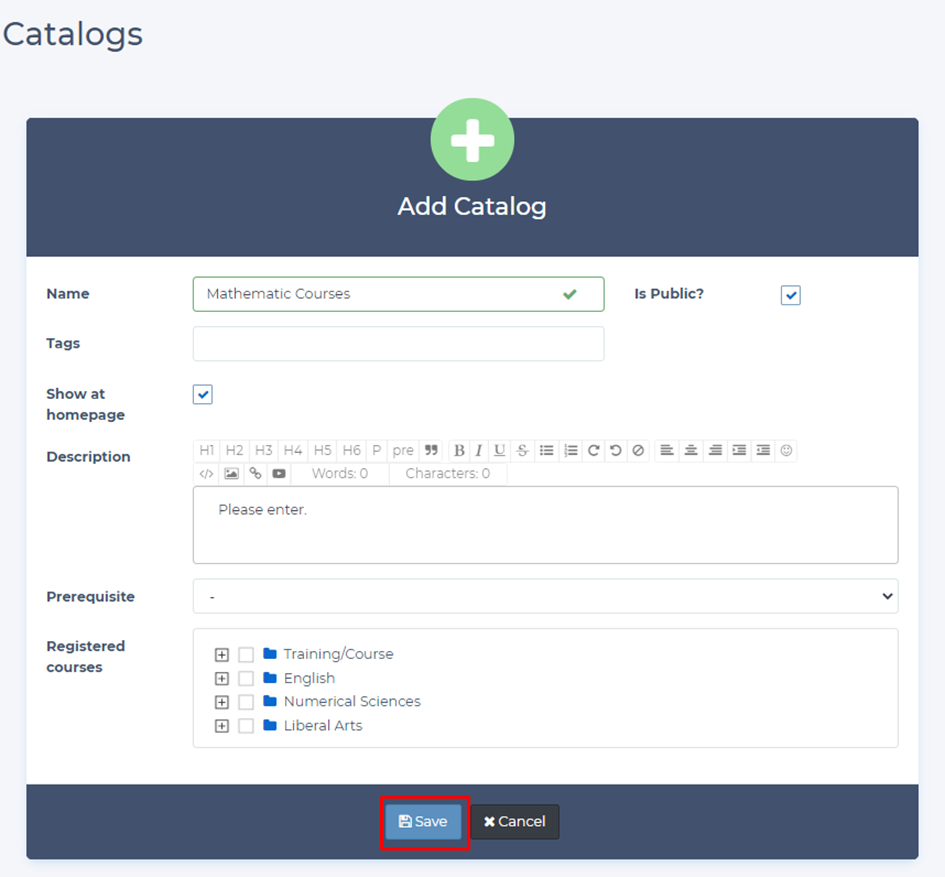Expand the Liberal Arts folder node

coord(222,726)
